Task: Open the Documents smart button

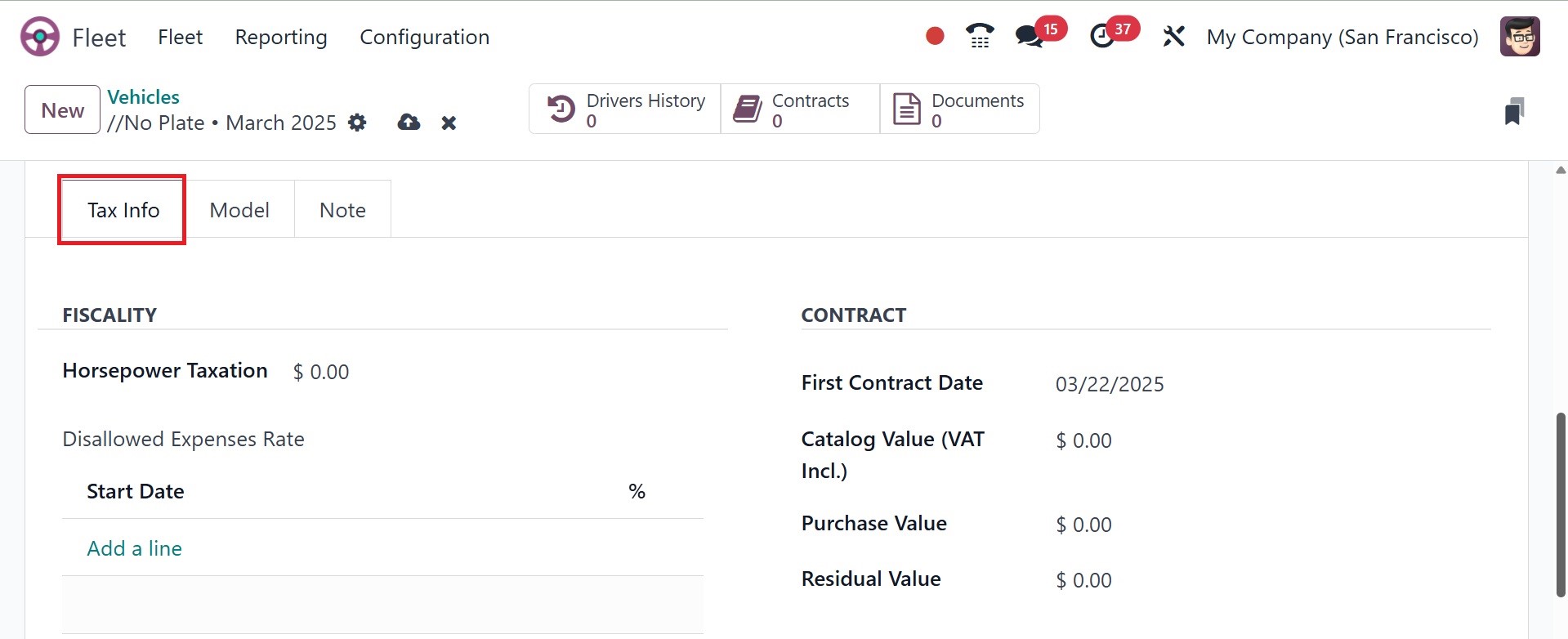Action: [x=960, y=109]
